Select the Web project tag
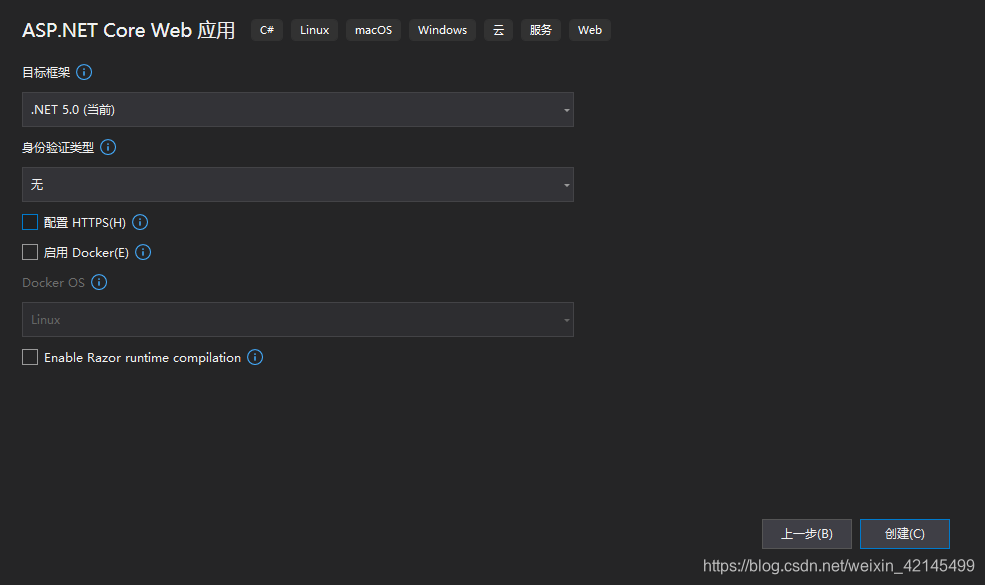The height and width of the screenshot is (585, 985). 589,30
